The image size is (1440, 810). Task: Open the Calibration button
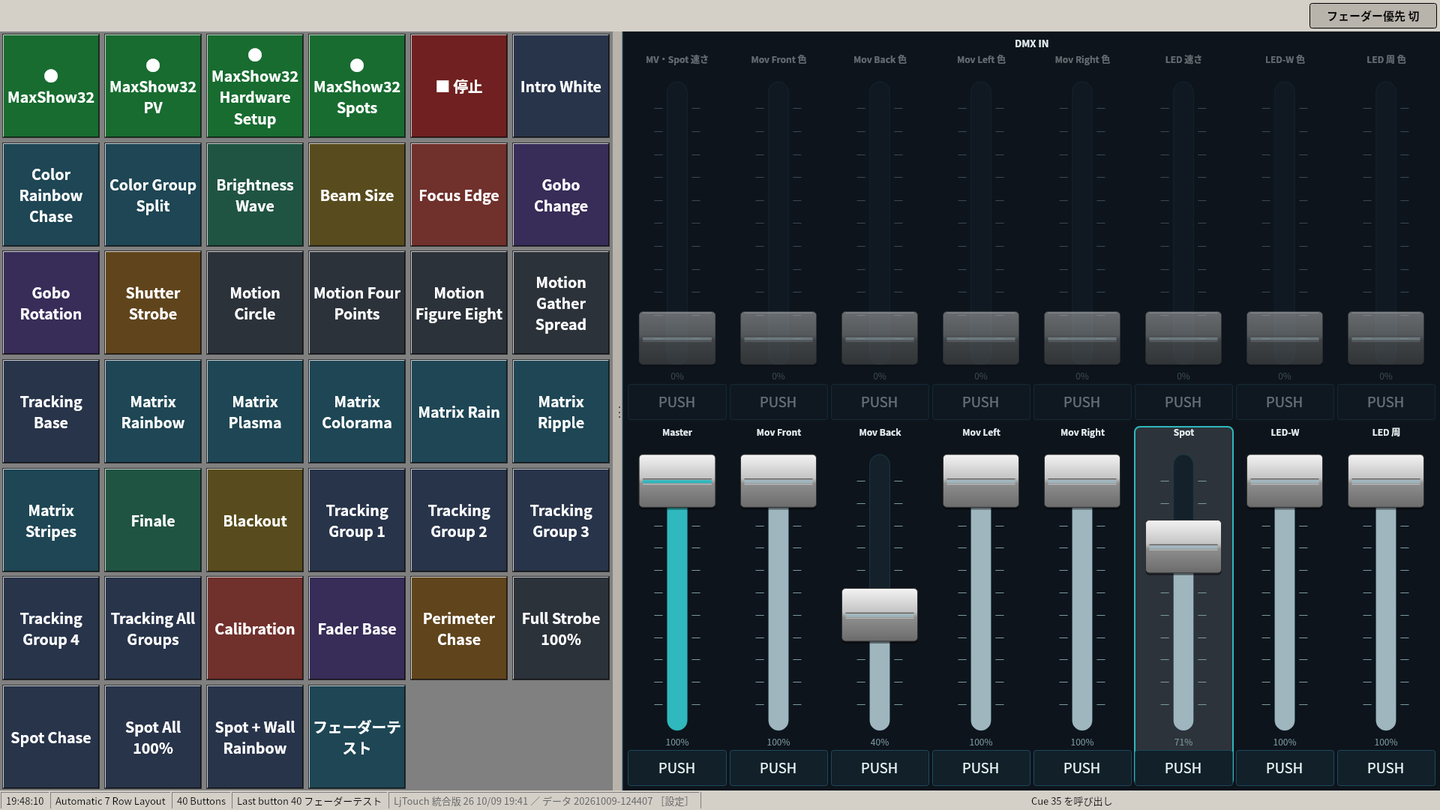click(255, 629)
